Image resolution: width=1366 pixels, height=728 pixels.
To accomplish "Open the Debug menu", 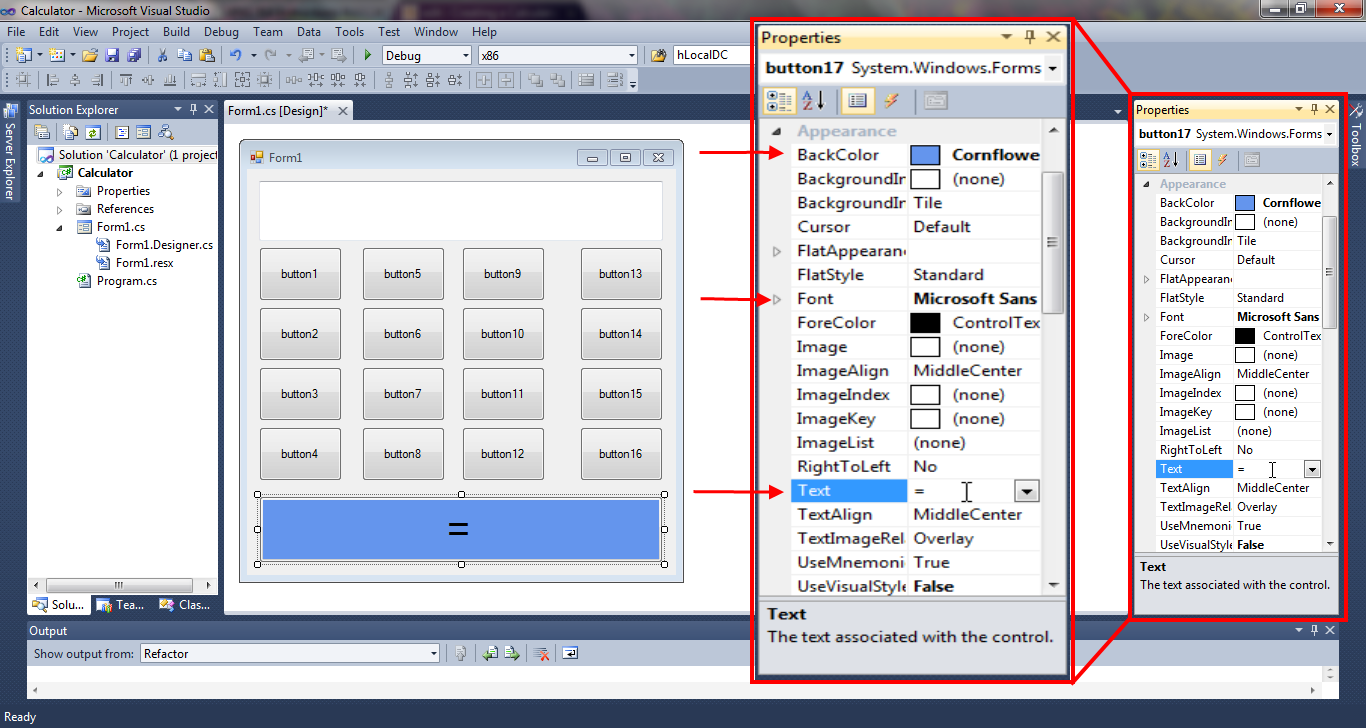I will [x=222, y=31].
